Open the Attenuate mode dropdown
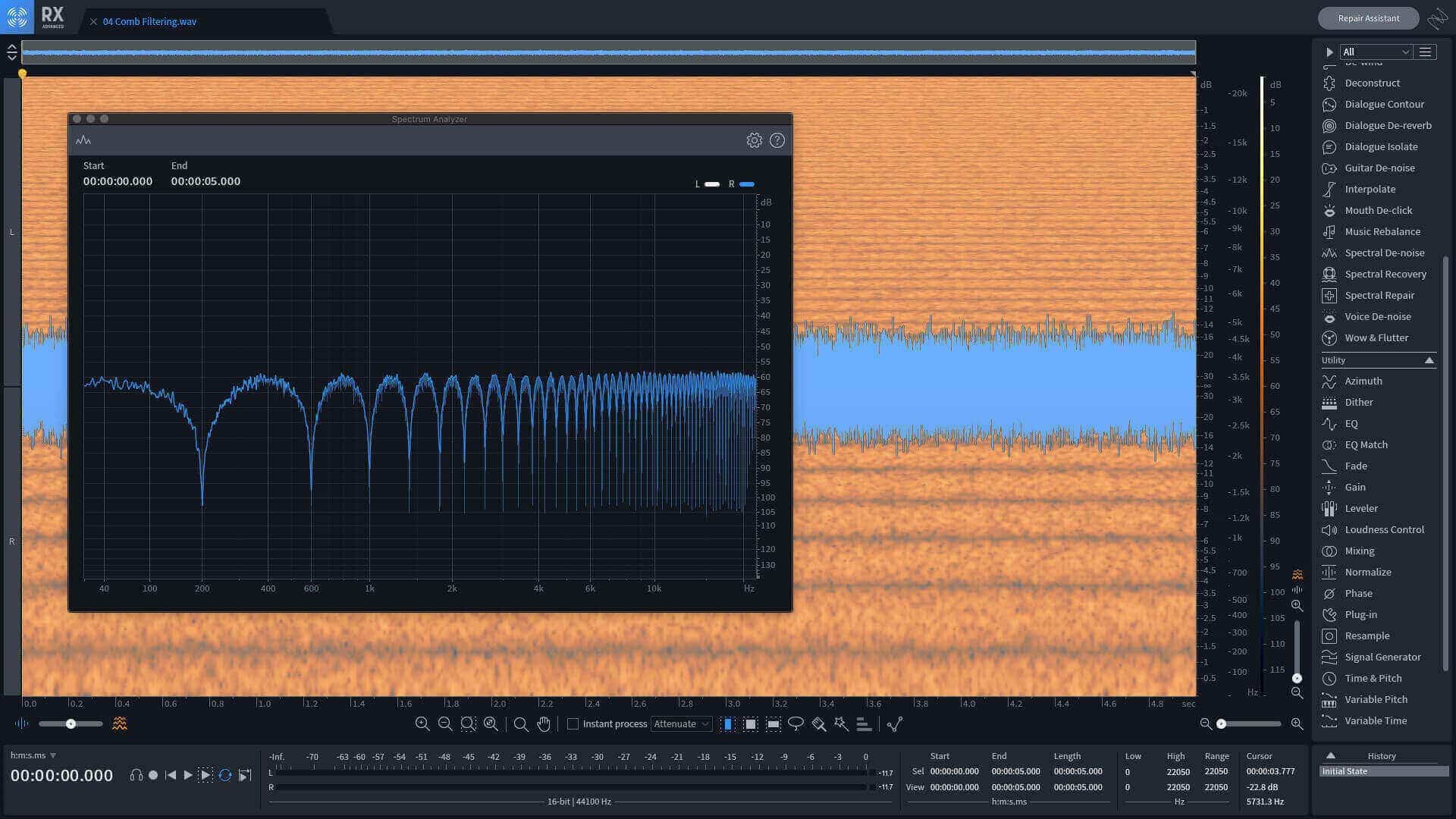 [x=681, y=723]
